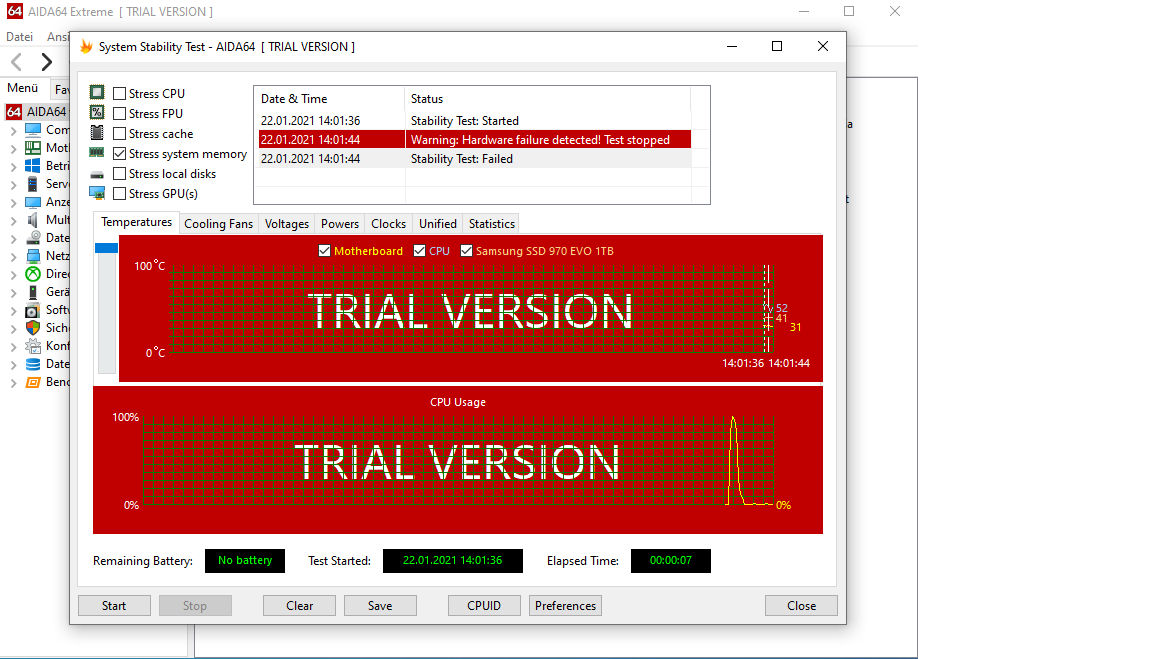Click the motherboard icon next to Mot tree item
The image size is (1152, 659).
tap(33, 148)
